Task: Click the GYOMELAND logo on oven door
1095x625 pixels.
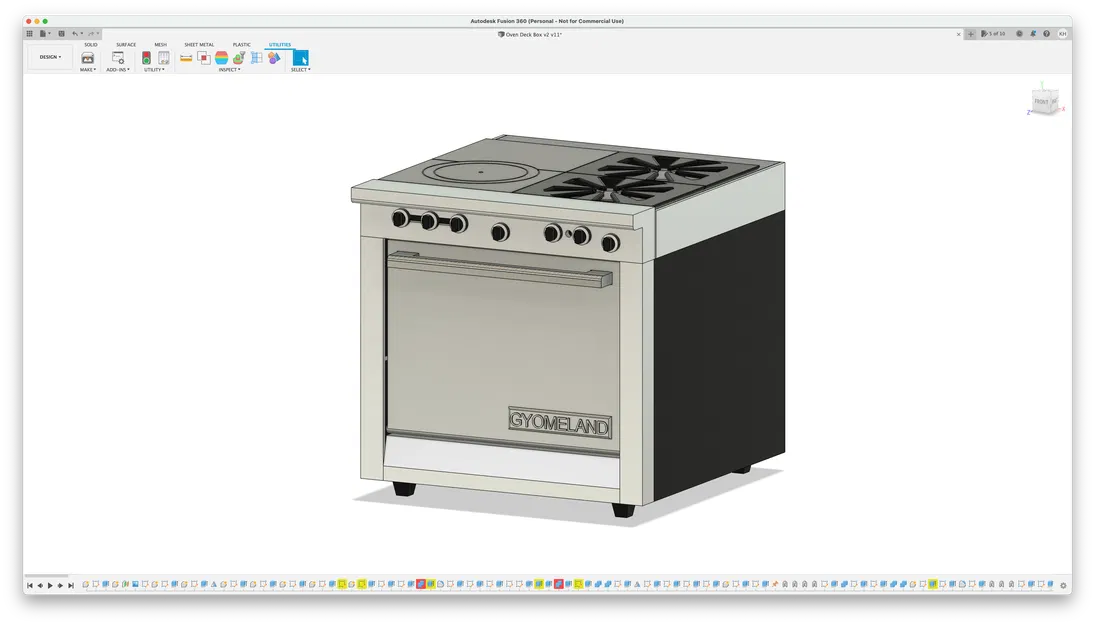Action: pos(560,422)
